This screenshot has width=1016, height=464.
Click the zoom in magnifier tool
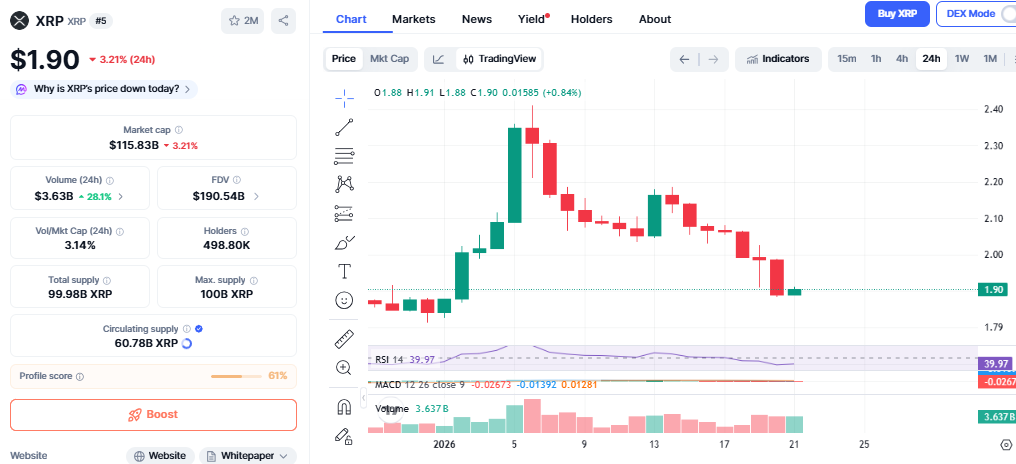coord(345,368)
